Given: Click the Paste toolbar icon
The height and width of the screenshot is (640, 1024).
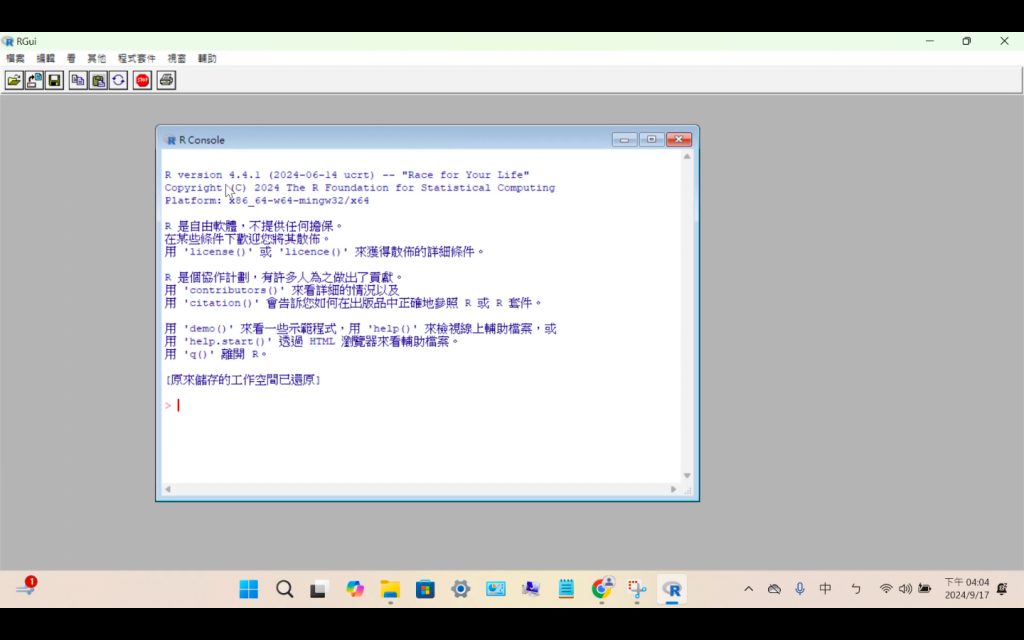Looking at the screenshot, I should (98, 80).
